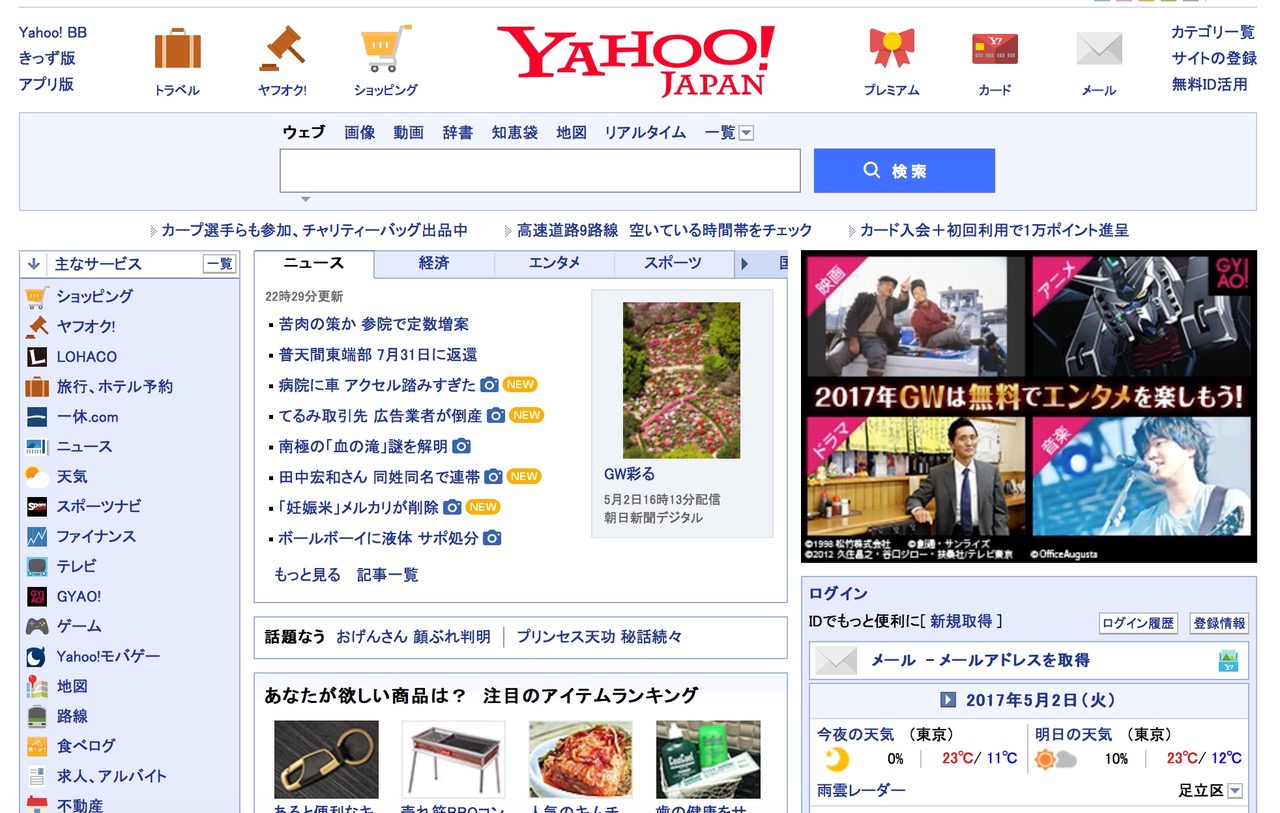1280x813 pixels.
Task: Click the Yahoo! JAPAN logo
Action: pyautogui.click(x=636, y=61)
